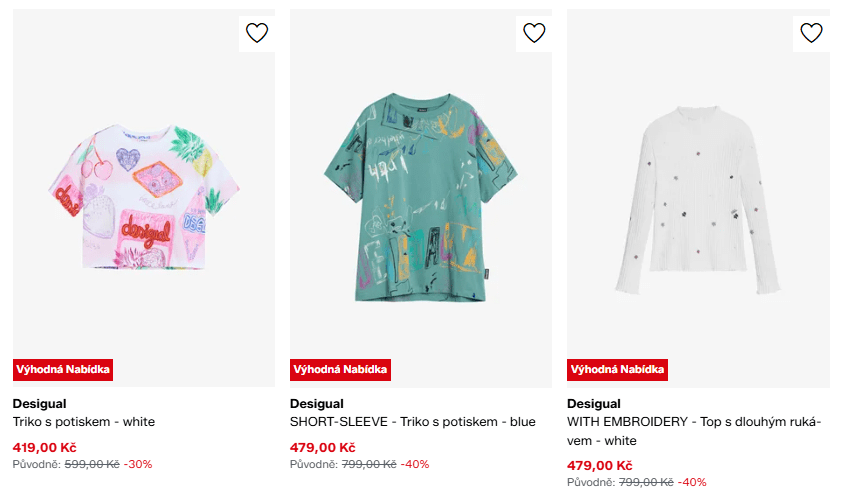
Task: Click Výhodná Nabídka badge on blue shirt
Action: point(340,369)
